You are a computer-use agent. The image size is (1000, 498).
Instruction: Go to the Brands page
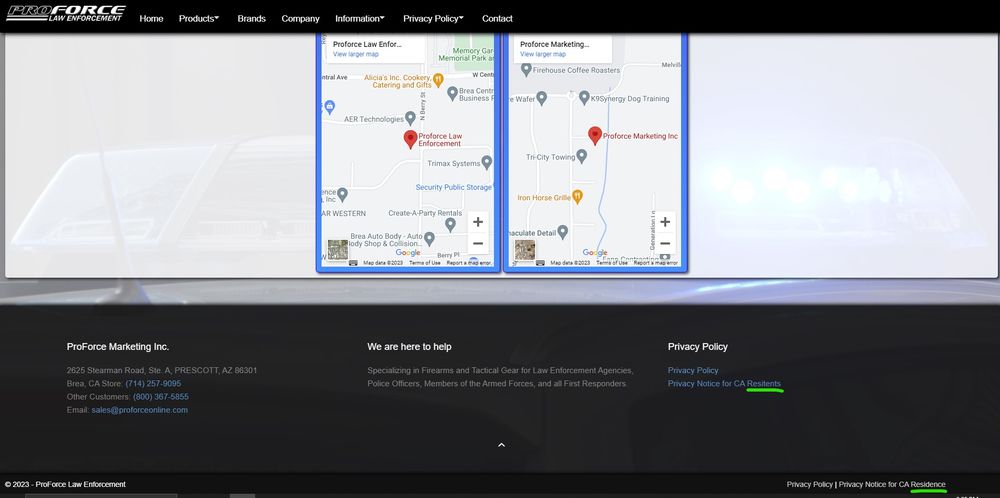point(251,18)
